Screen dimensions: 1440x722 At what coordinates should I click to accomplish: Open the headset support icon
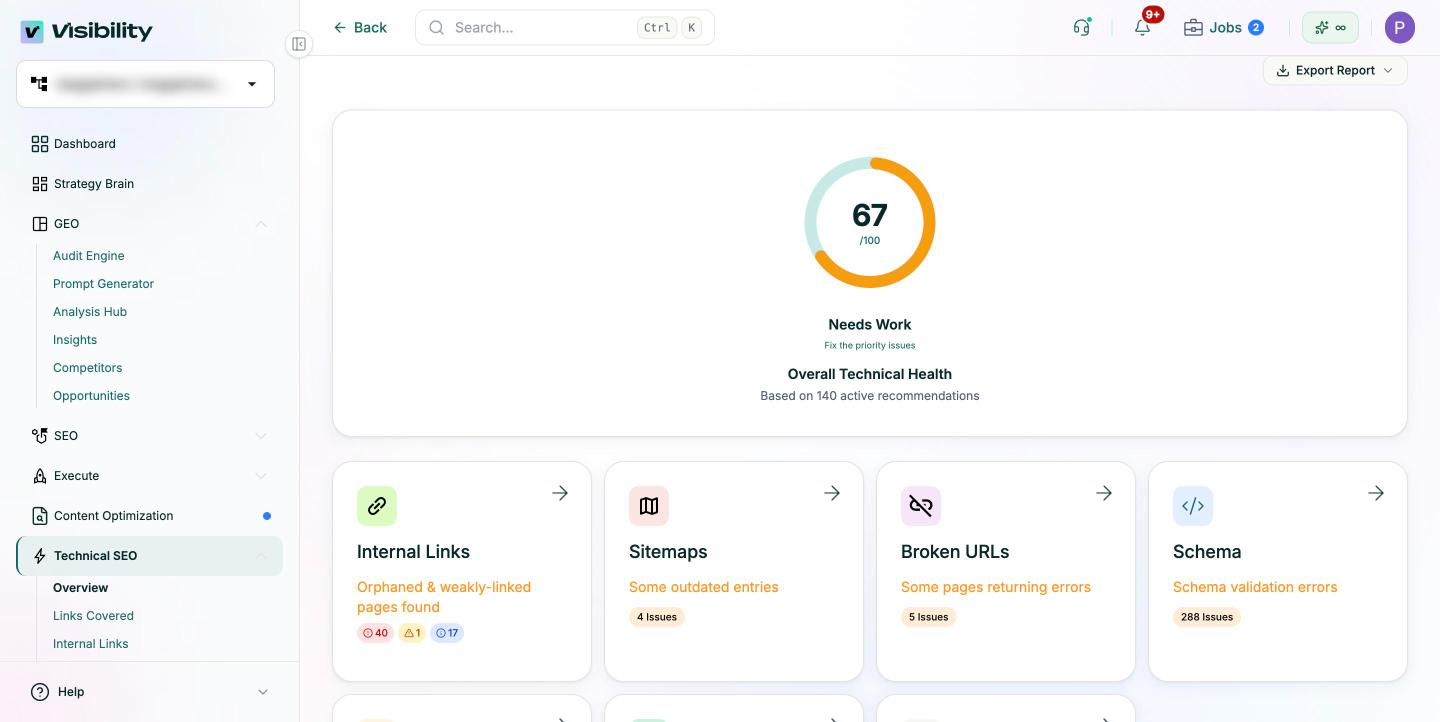(x=1081, y=27)
